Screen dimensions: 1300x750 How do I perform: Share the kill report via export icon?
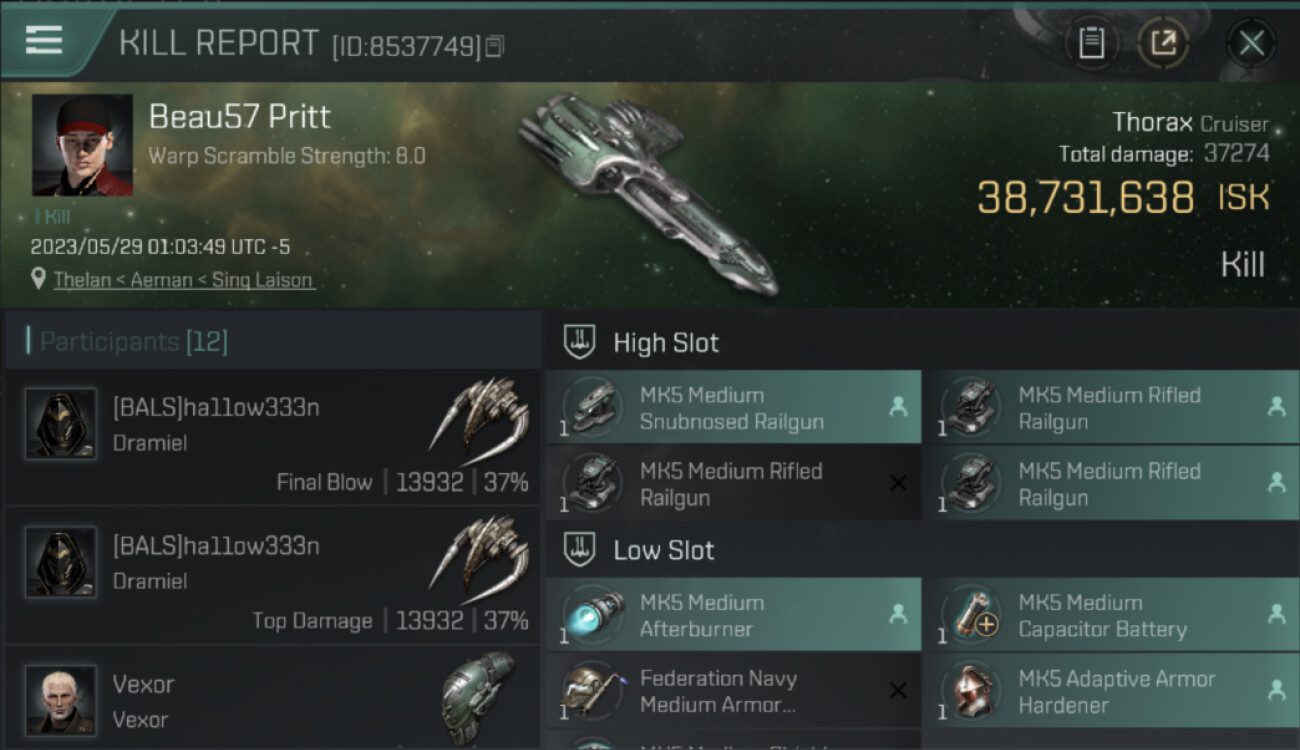click(x=1163, y=43)
